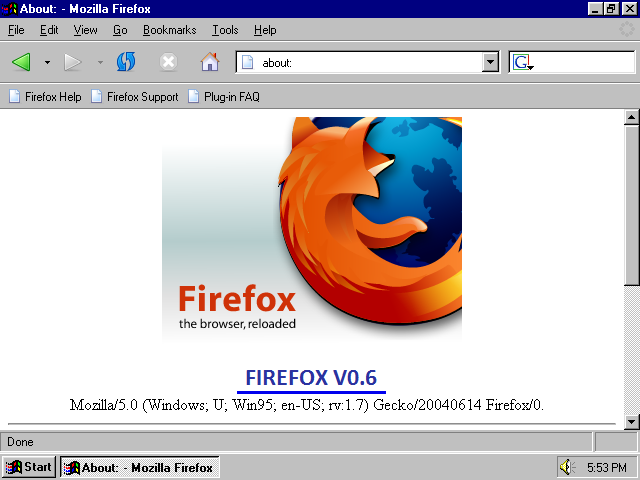This screenshot has width=640, height=480.
Task: Open the Bookmarks menu
Action: (x=169, y=30)
